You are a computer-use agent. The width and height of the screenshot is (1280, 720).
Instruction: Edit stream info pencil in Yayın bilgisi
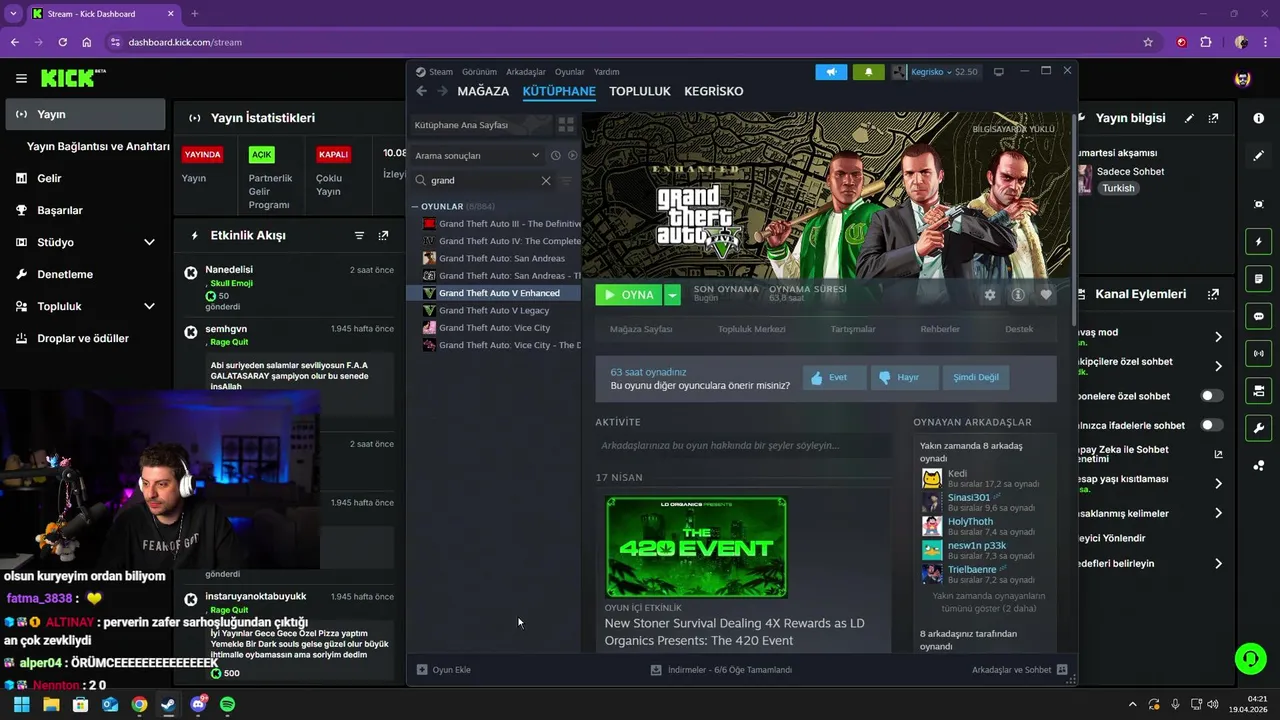pos(1189,118)
